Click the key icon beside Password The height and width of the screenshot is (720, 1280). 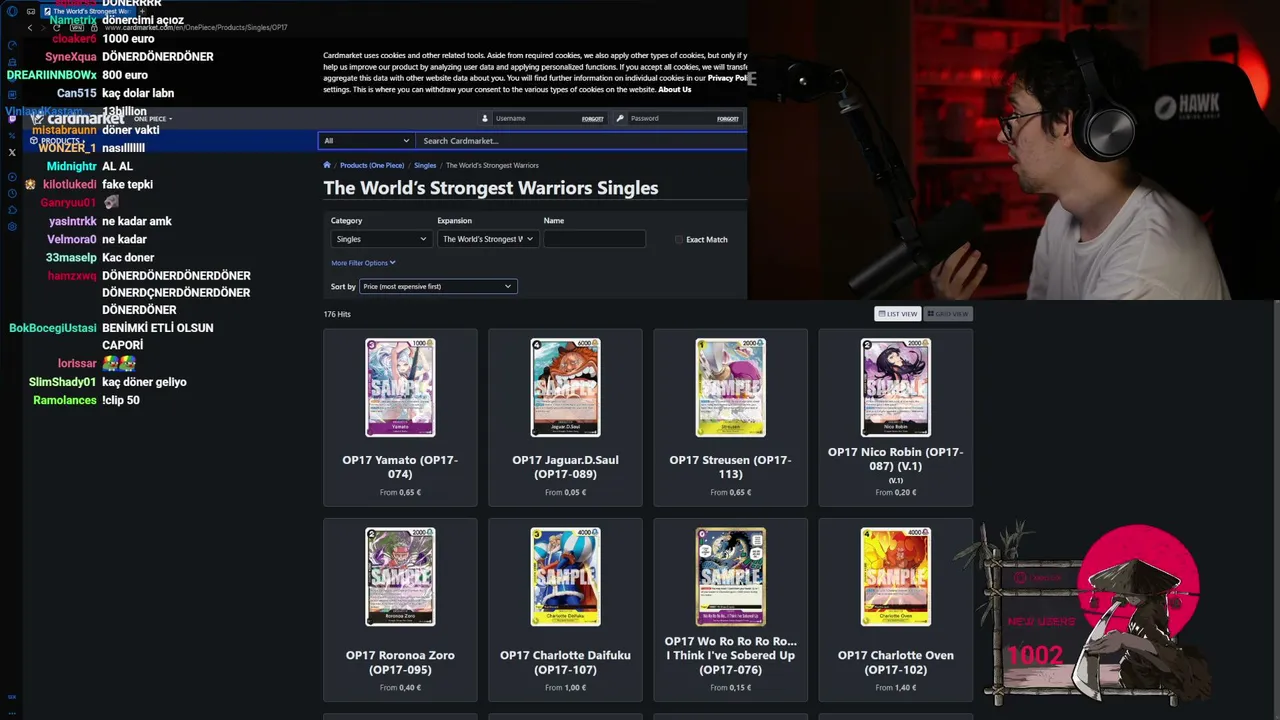point(621,118)
